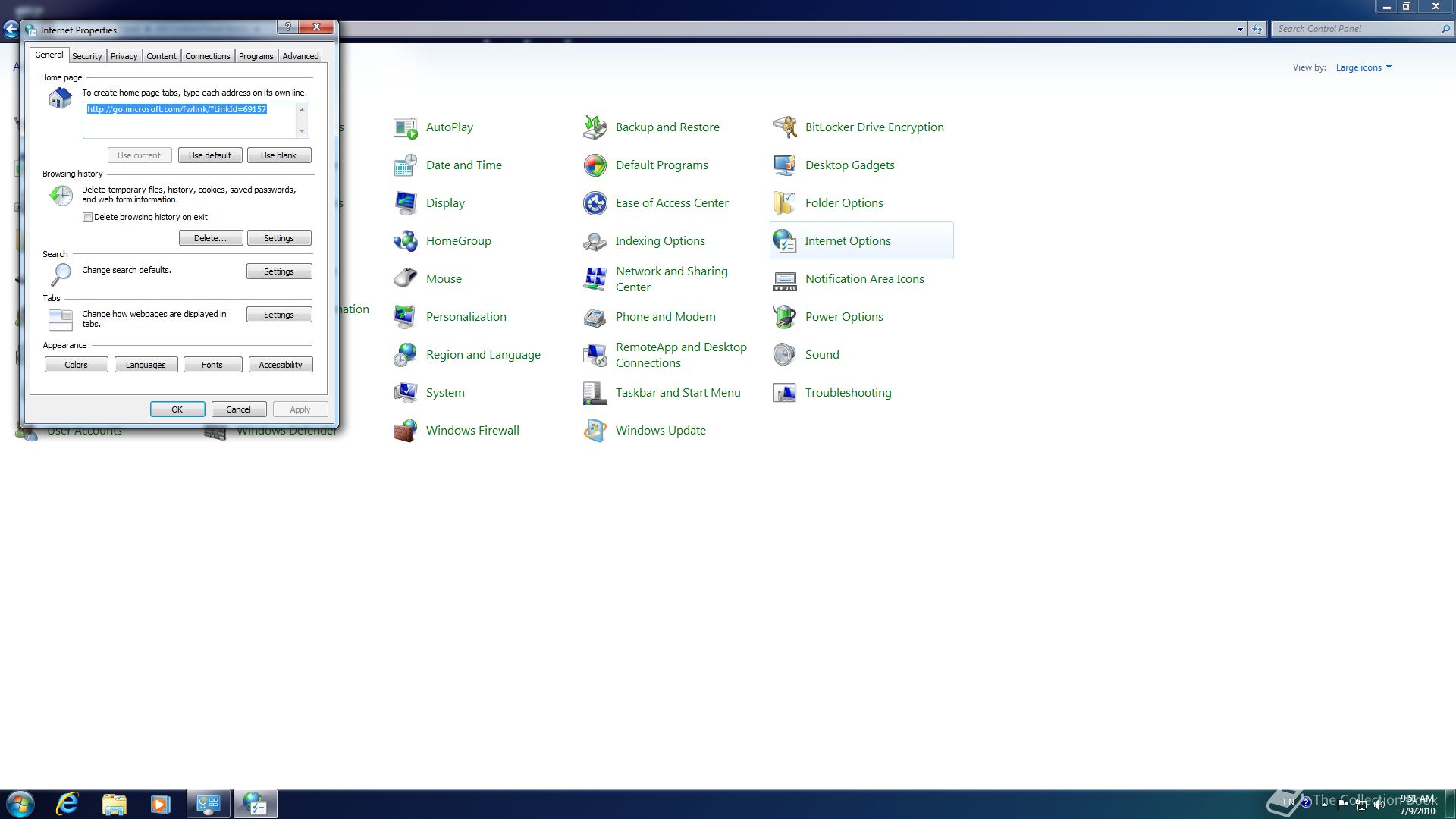This screenshot has width=1456, height=819.
Task: Open Browsing history Settings button
Action: tap(279, 238)
